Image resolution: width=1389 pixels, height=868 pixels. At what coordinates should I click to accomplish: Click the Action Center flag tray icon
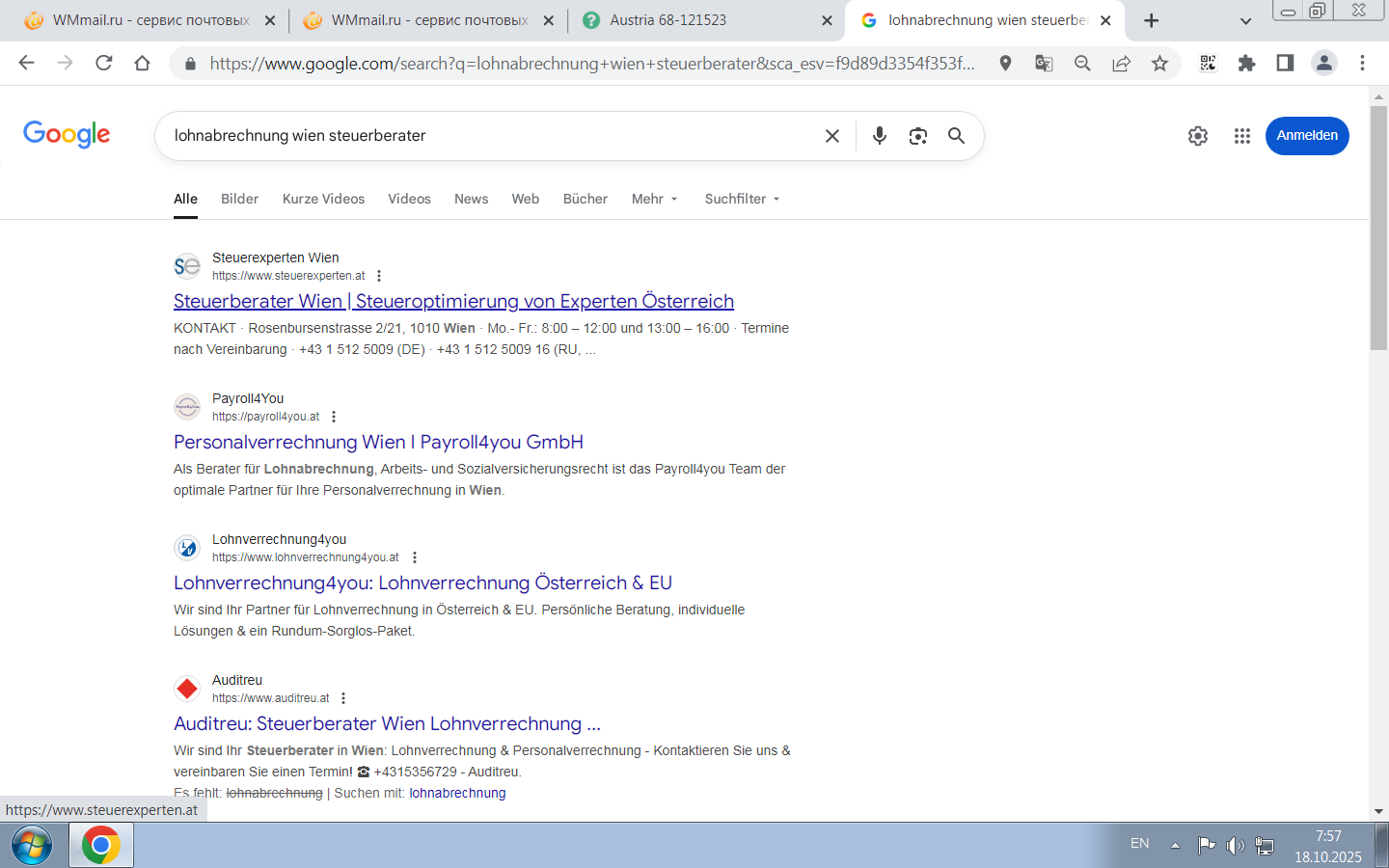pos(1206,846)
